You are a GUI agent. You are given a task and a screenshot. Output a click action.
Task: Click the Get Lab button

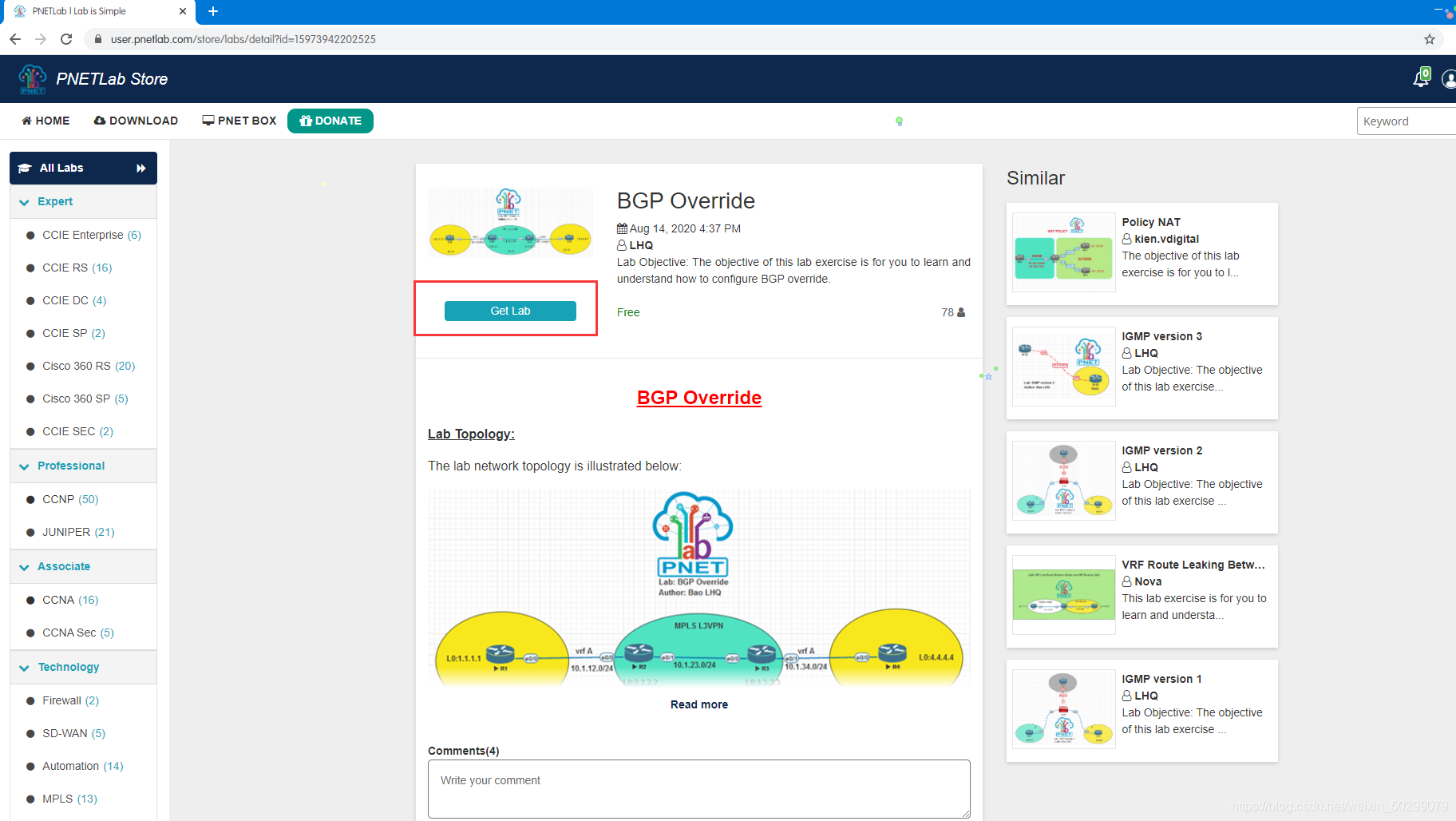(510, 311)
